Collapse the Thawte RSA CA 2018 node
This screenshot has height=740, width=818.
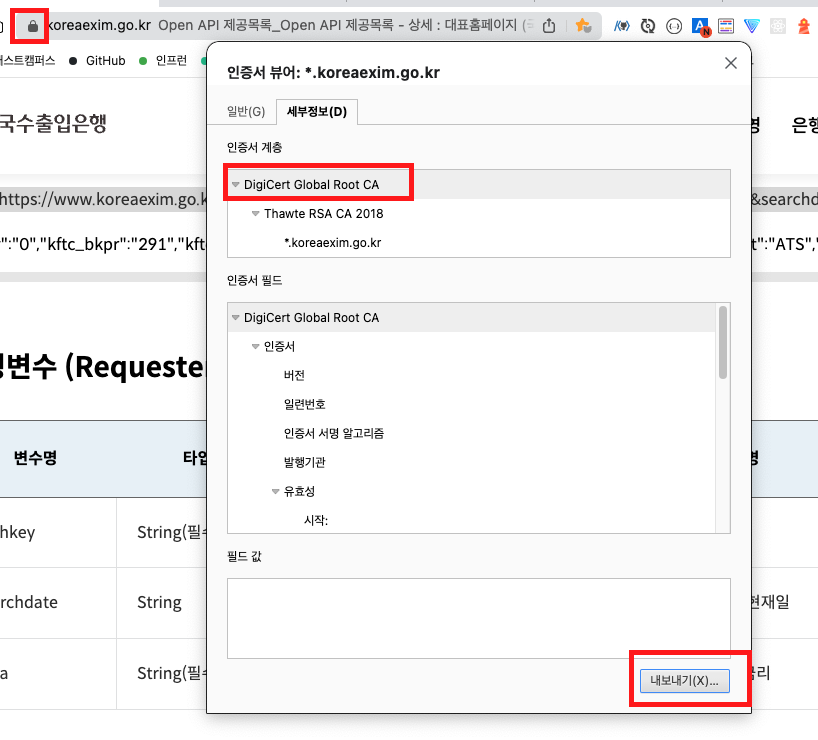(x=255, y=213)
